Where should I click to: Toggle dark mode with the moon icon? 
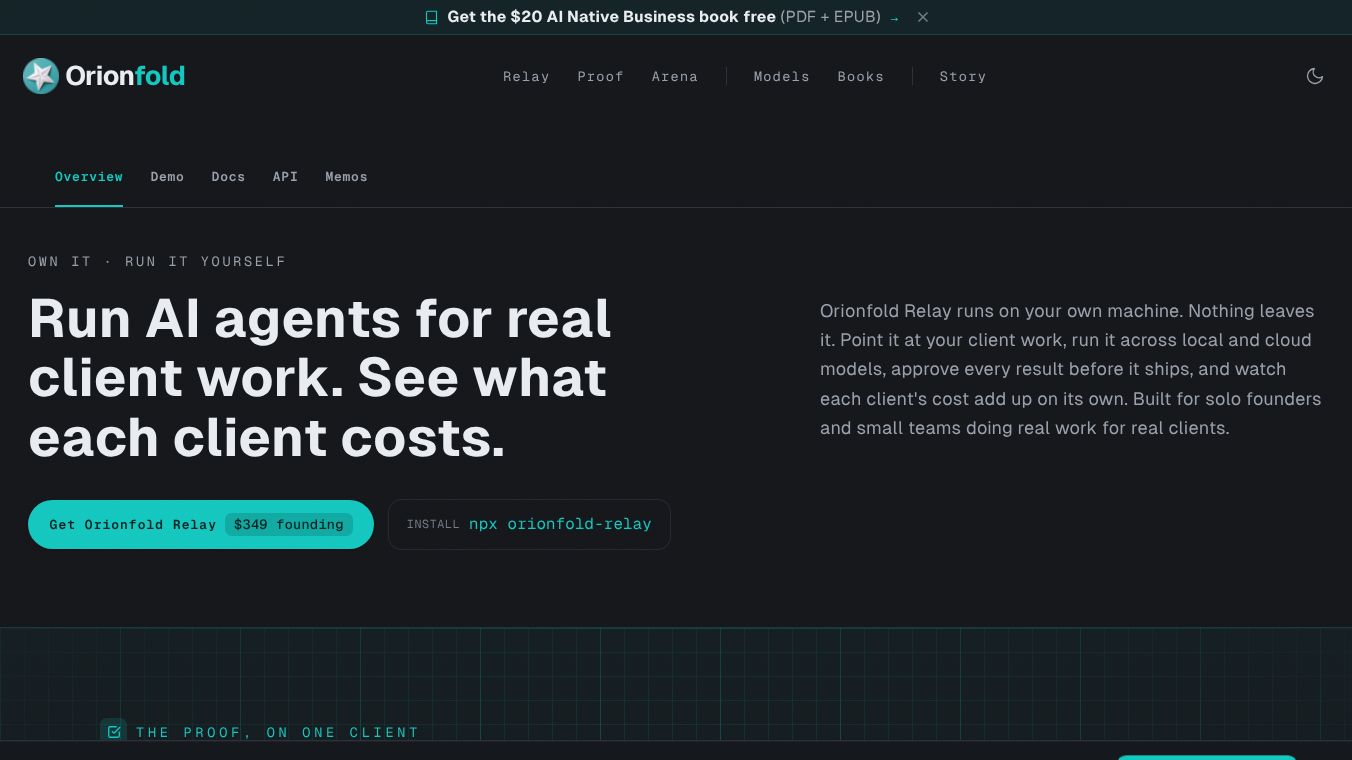point(1315,76)
